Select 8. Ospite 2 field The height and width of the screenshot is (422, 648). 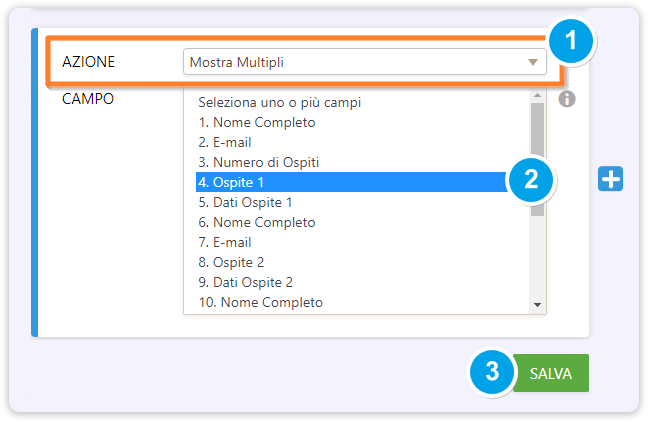231,262
